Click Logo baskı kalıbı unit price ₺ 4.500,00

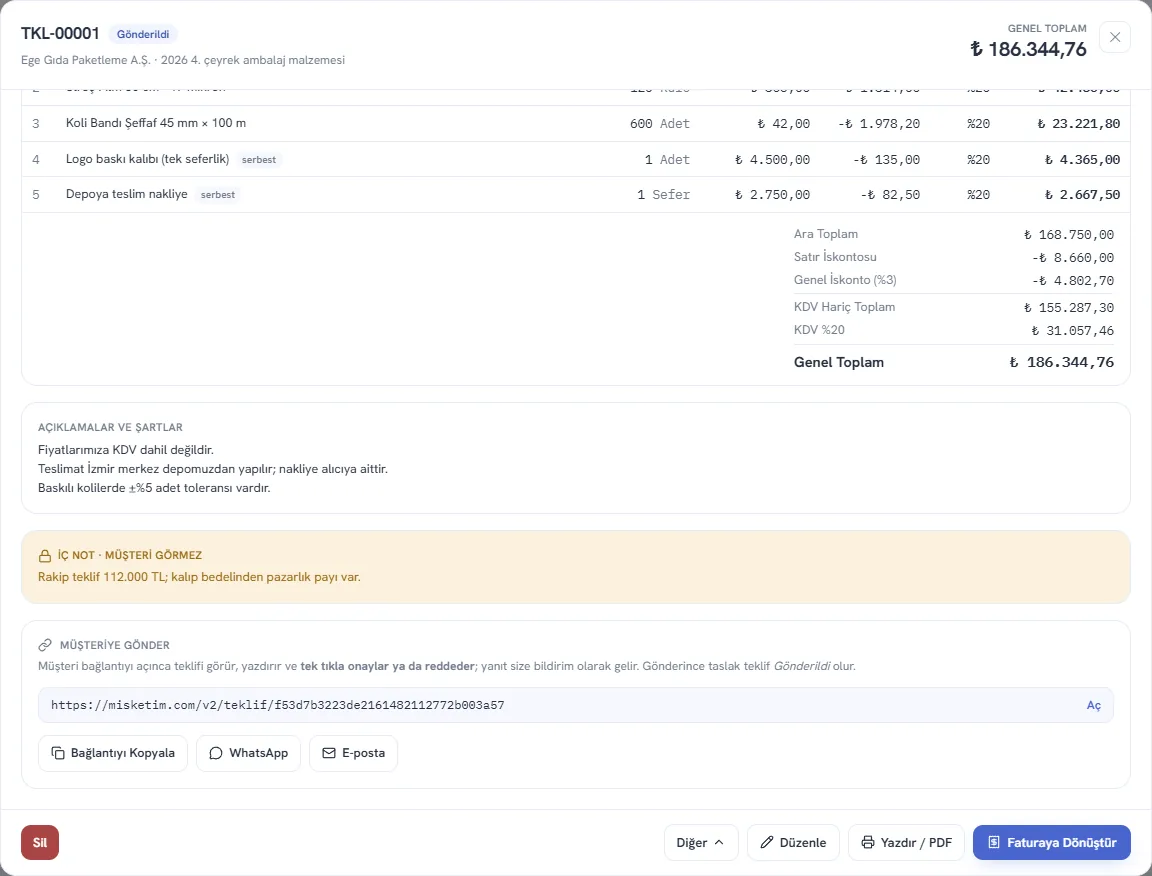[772, 159]
